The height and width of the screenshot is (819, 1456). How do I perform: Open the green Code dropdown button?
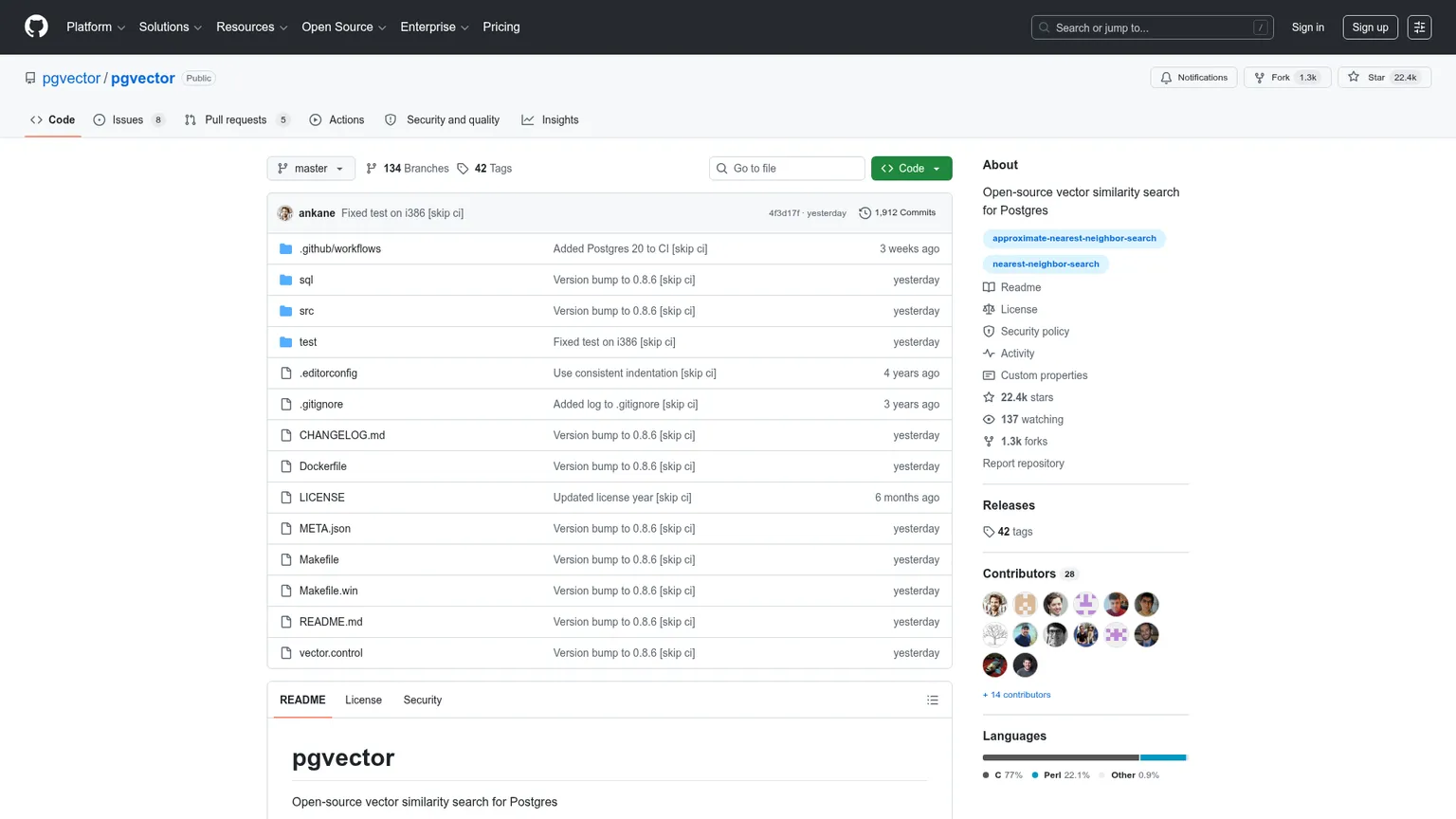(x=911, y=169)
